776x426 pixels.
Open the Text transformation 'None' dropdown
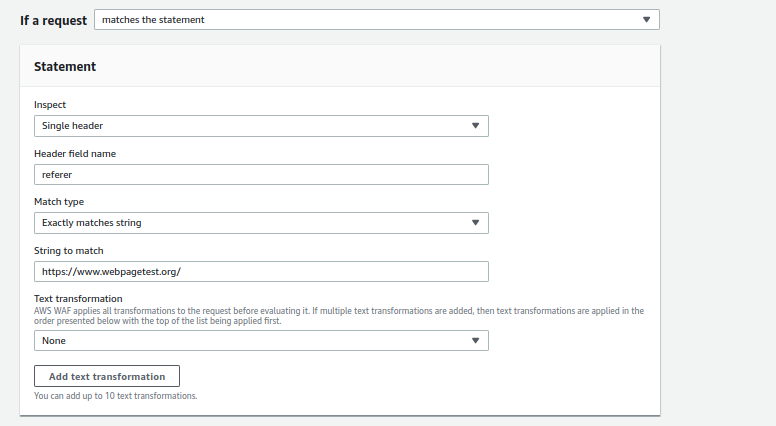[261, 341]
